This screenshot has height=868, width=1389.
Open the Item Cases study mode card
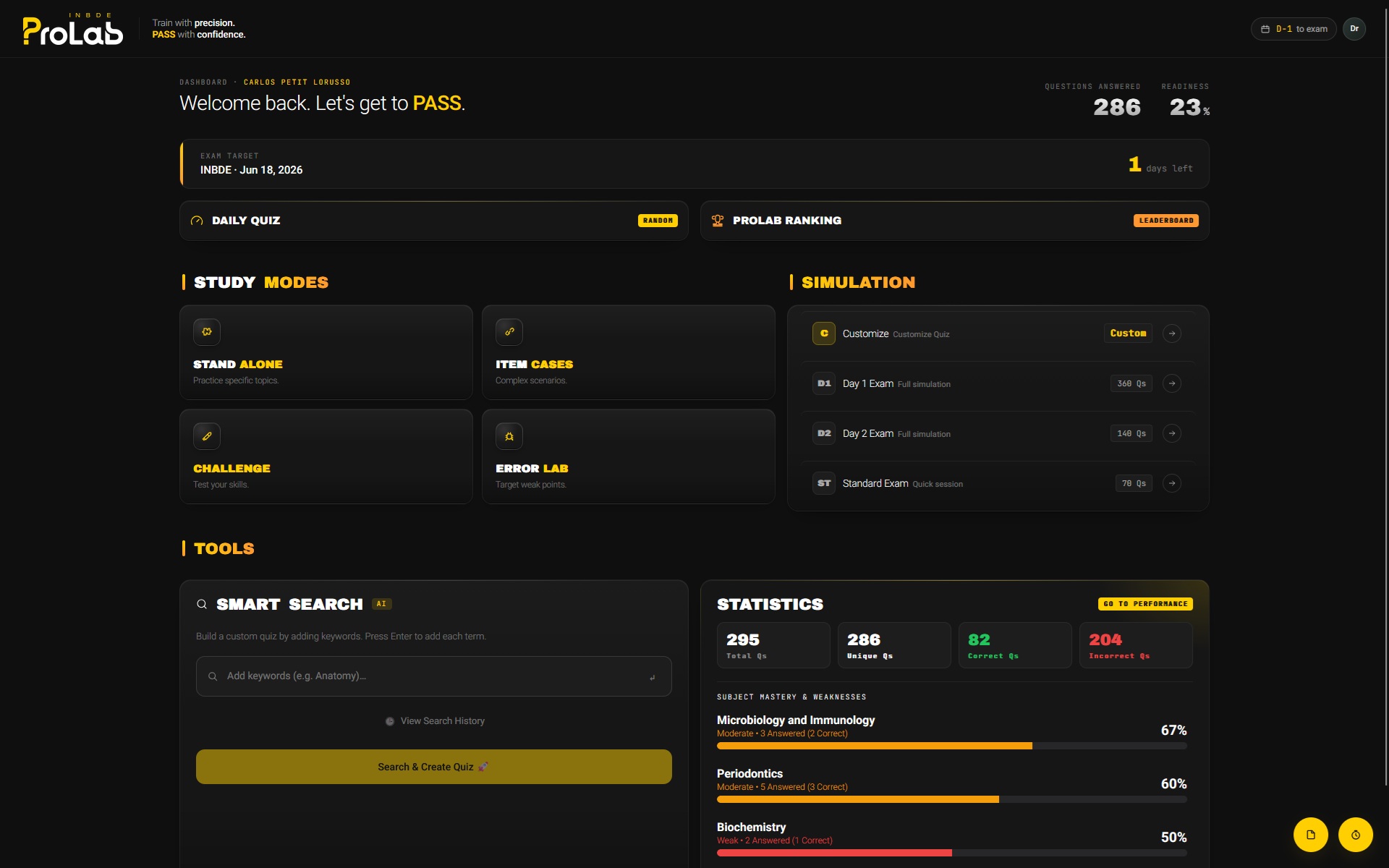[x=629, y=352]
